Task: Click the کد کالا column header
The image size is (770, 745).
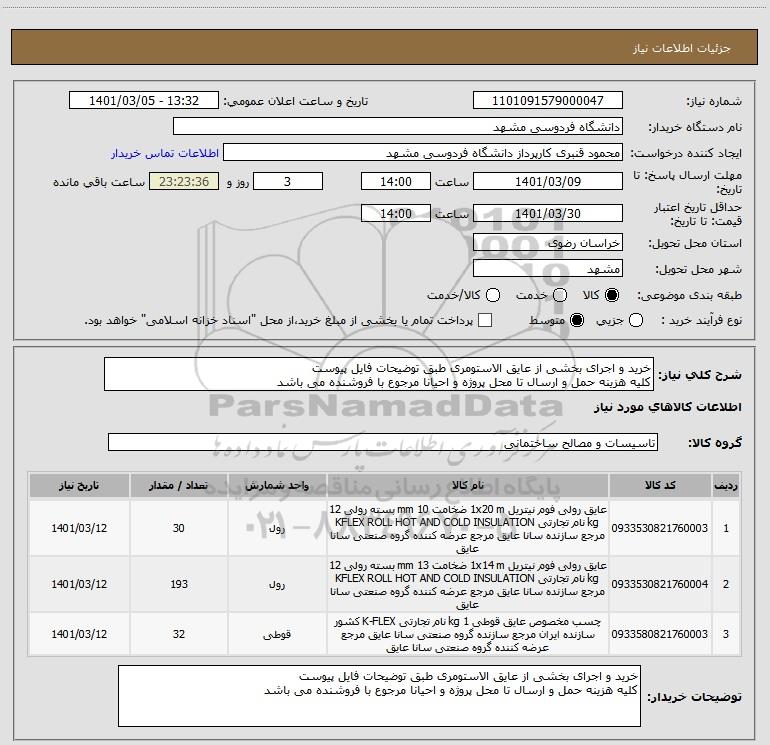Action: (x=660, y=485)
